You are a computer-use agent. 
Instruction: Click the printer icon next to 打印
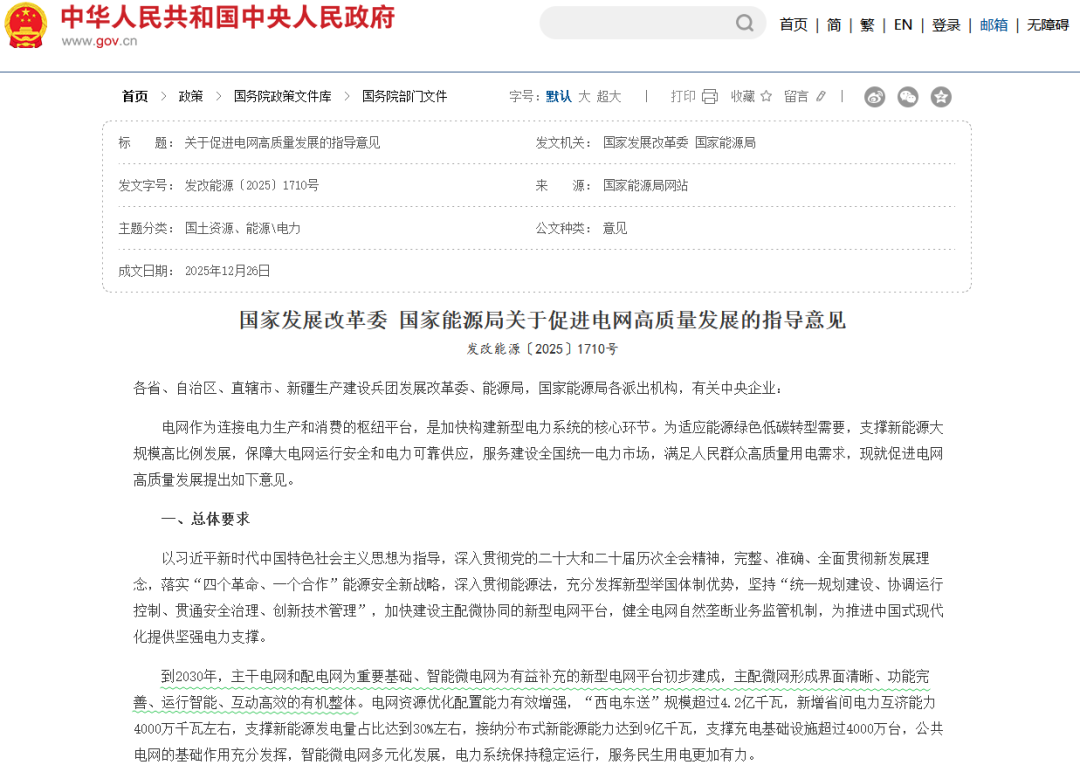pos(710,97)
